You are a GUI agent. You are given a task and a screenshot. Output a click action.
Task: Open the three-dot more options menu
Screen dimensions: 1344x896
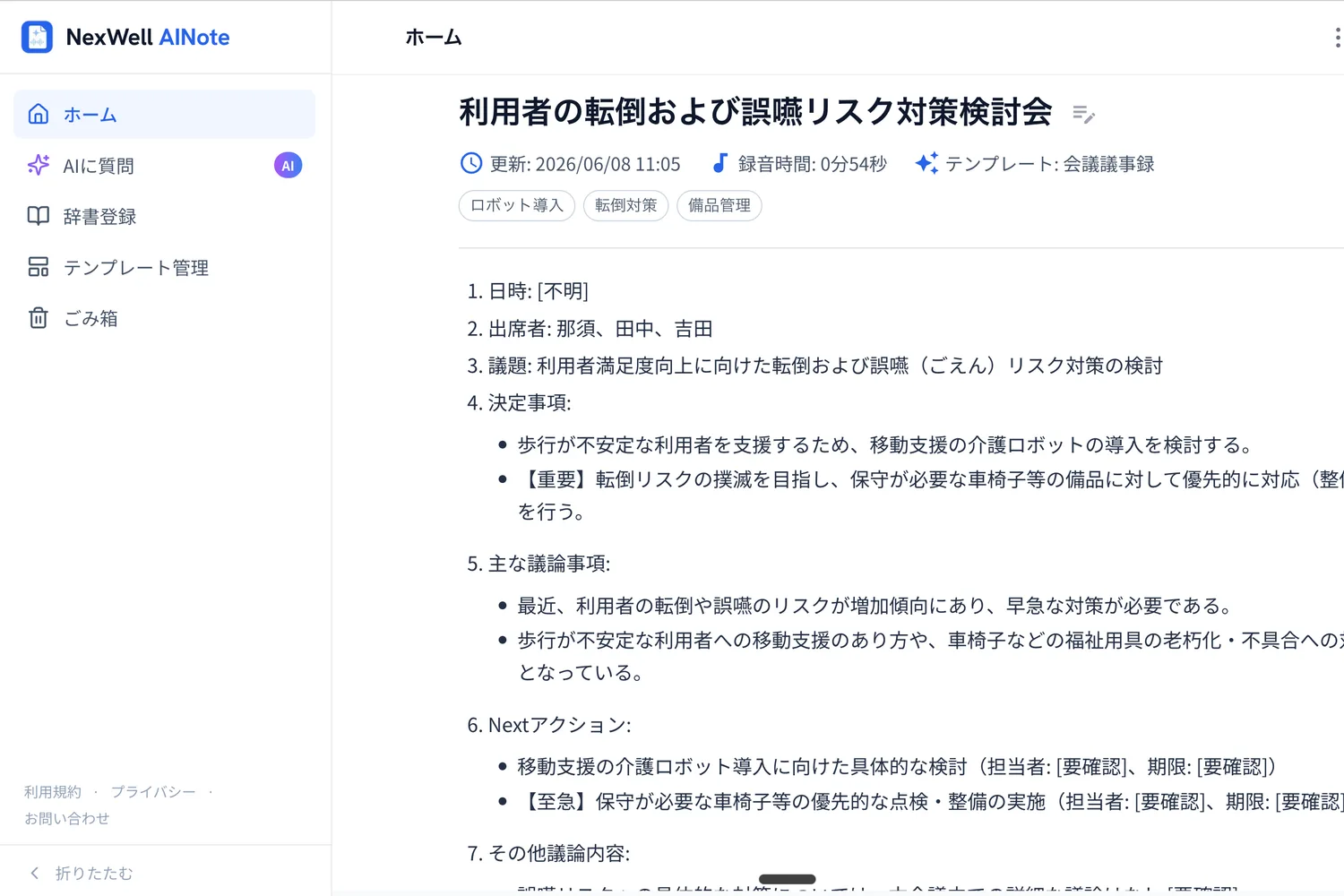point(1337,38)
